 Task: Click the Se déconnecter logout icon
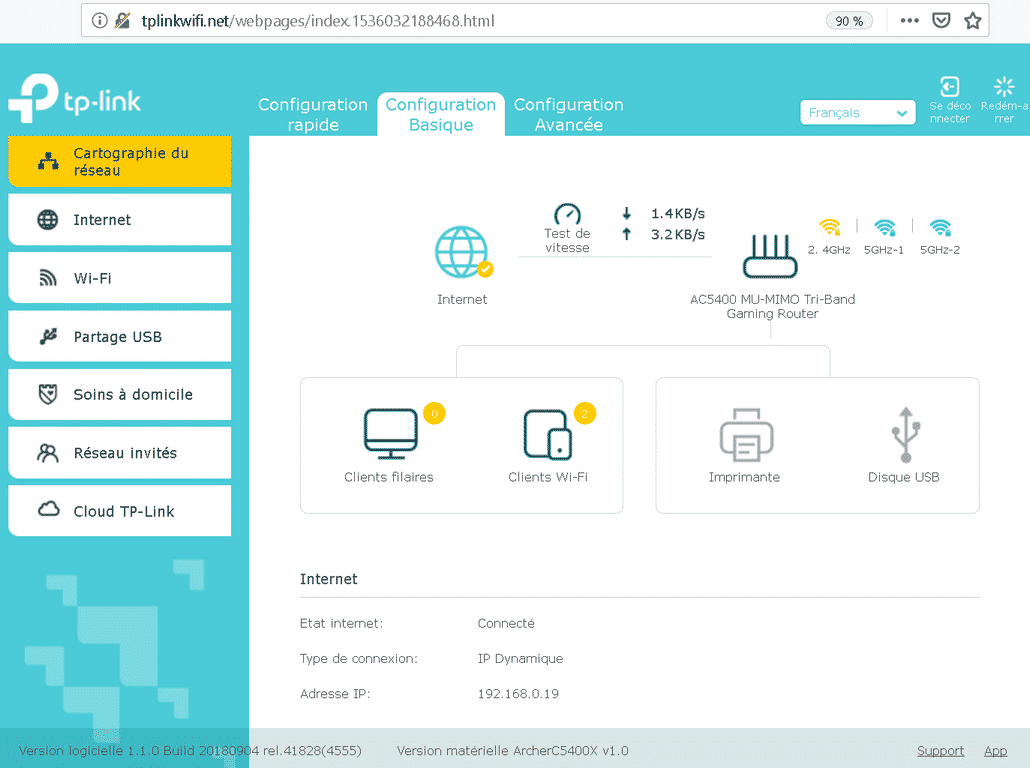[949, 86]
